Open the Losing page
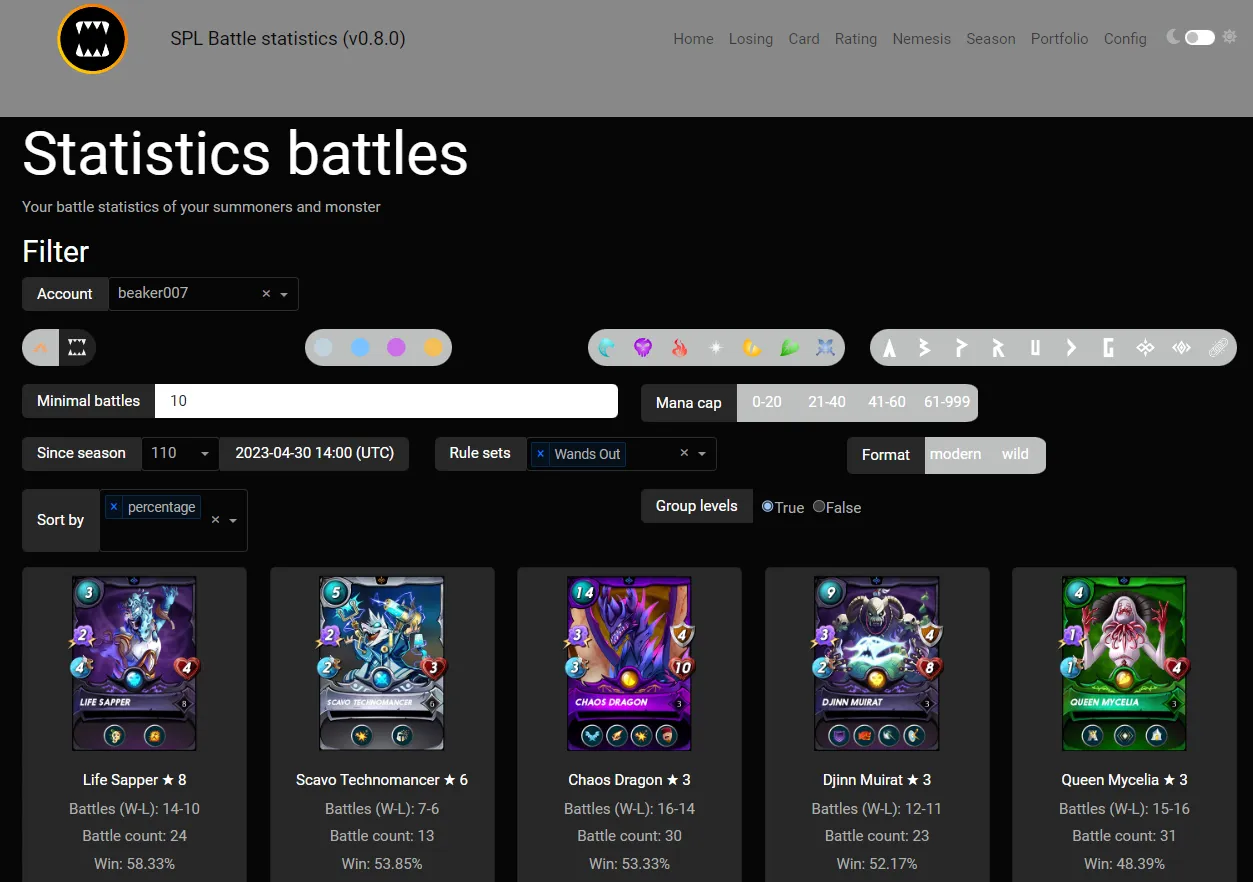This screenshot has height=882, width=1253. [751, 39]
